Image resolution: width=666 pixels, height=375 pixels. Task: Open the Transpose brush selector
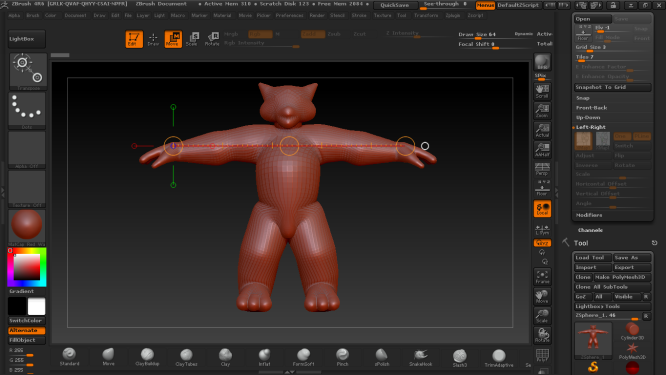27,71
